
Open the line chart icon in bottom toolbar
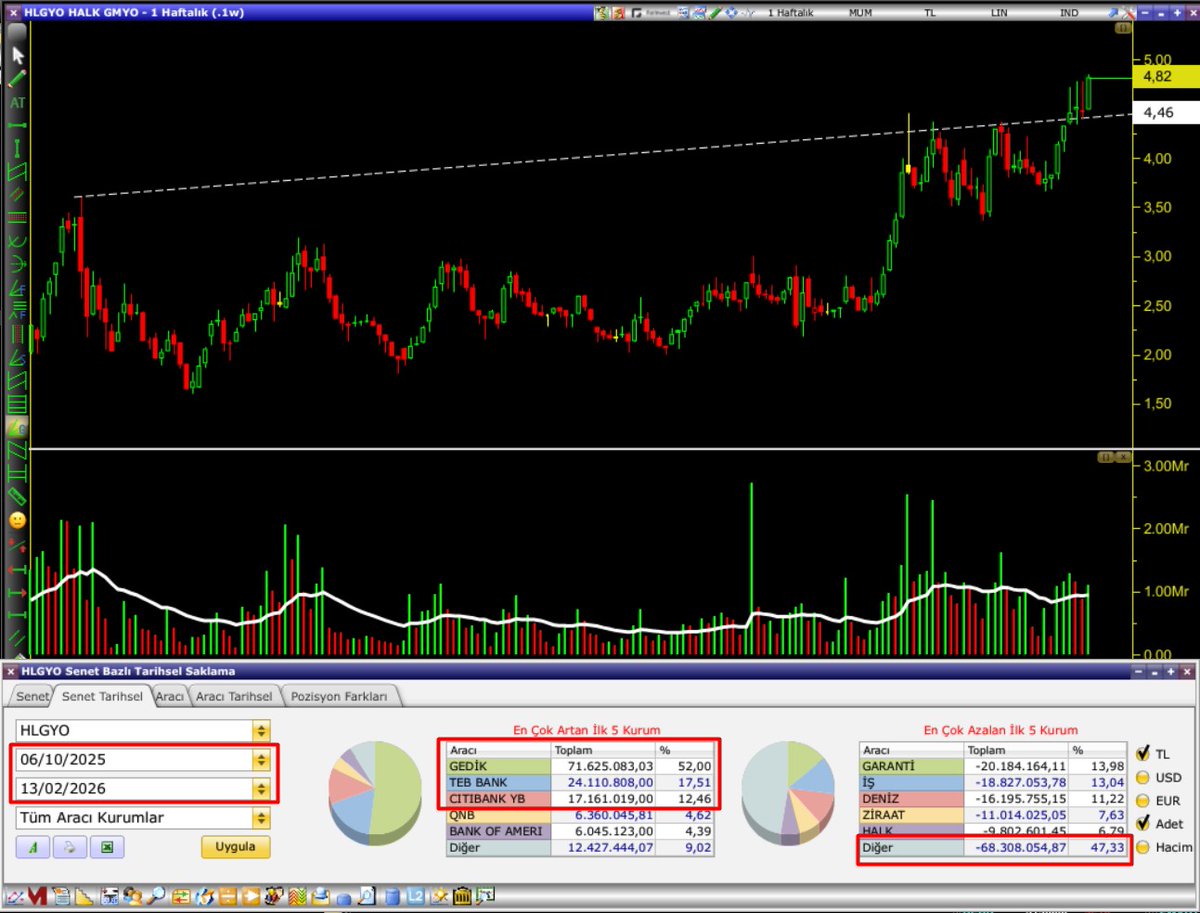pyautogui.click(x=15, y=896)
